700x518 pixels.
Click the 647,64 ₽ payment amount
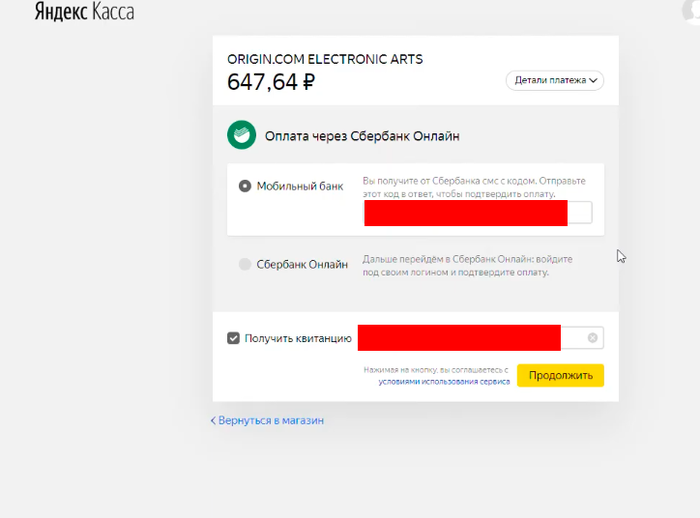pos(271,82)
